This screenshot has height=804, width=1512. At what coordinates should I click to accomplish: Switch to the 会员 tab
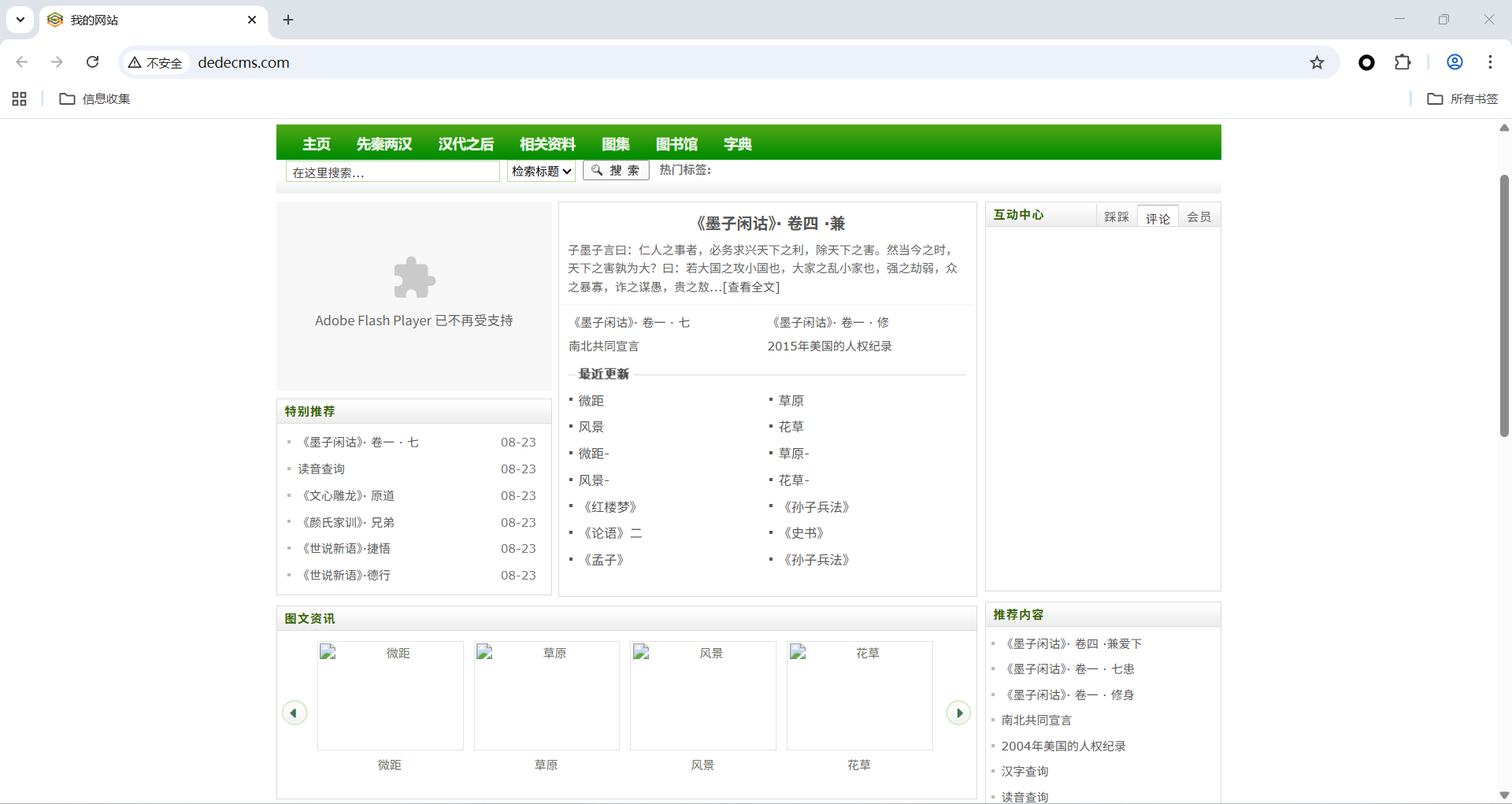(x=1199, y=217)
